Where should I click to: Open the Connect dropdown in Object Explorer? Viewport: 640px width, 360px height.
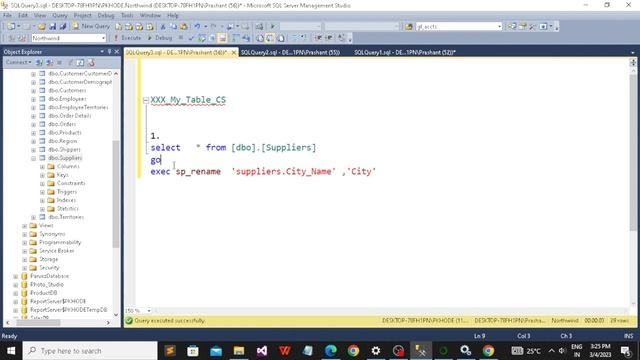(x=18, y=62)
